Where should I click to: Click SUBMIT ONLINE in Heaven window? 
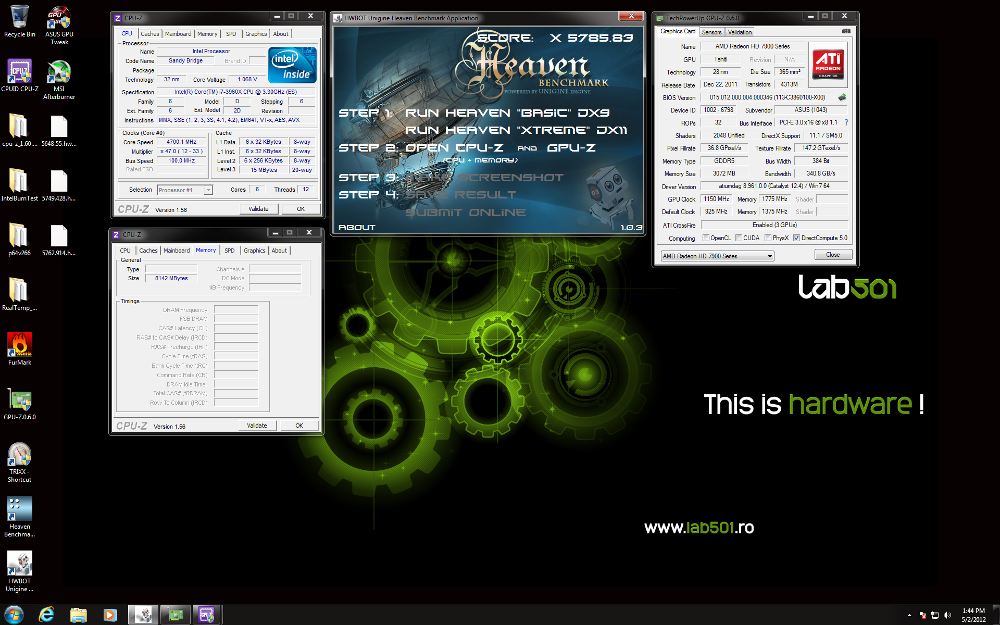click(x=466, y=212)
